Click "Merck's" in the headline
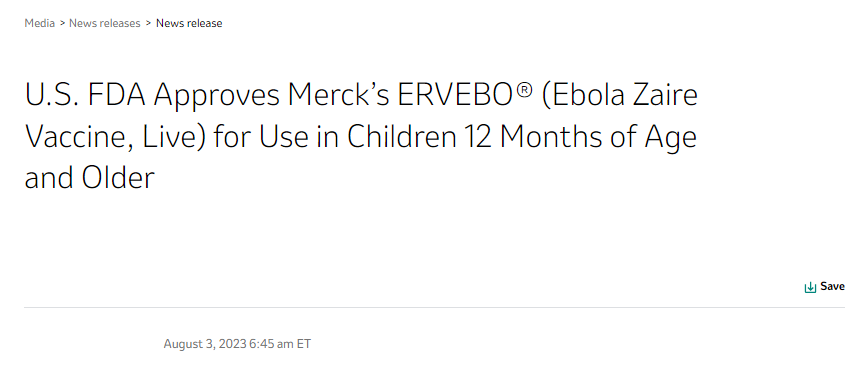Viewport: 855px width, 369px height. pos(338,95)
